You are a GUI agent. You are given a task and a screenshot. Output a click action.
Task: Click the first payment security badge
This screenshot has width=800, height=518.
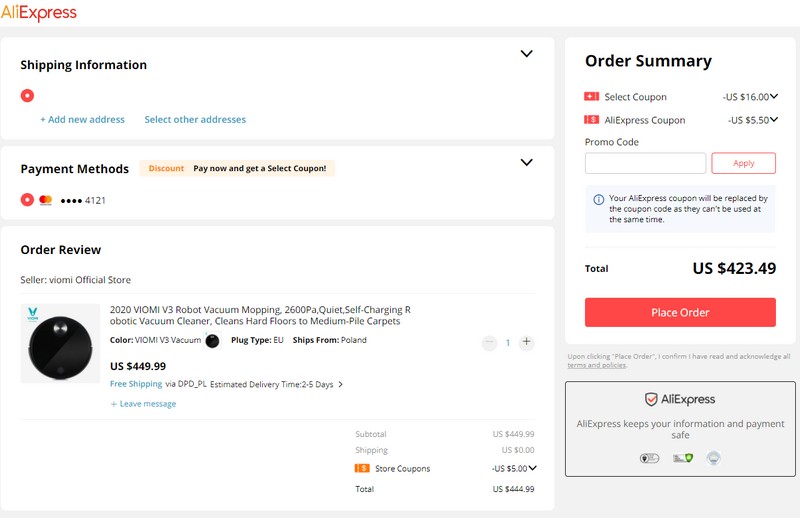coord(649,458)
